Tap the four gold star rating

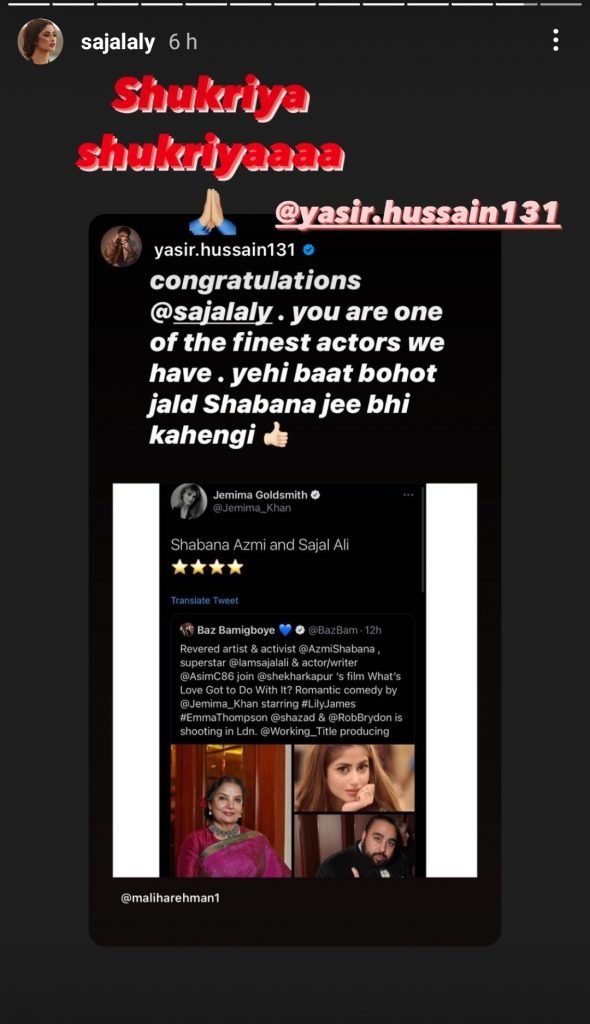click(x=207, y=567)
